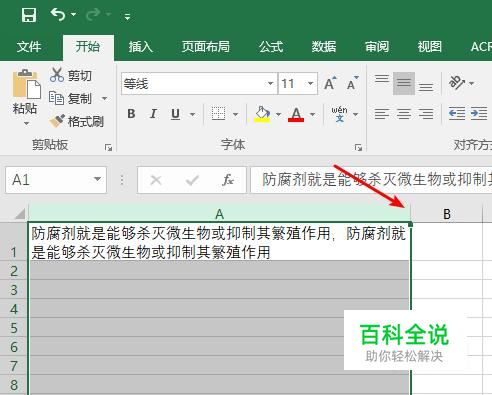This screenshot has width=492, height=395.
Task: Click the 复制 copy button
Action: (x=71, y=98)
